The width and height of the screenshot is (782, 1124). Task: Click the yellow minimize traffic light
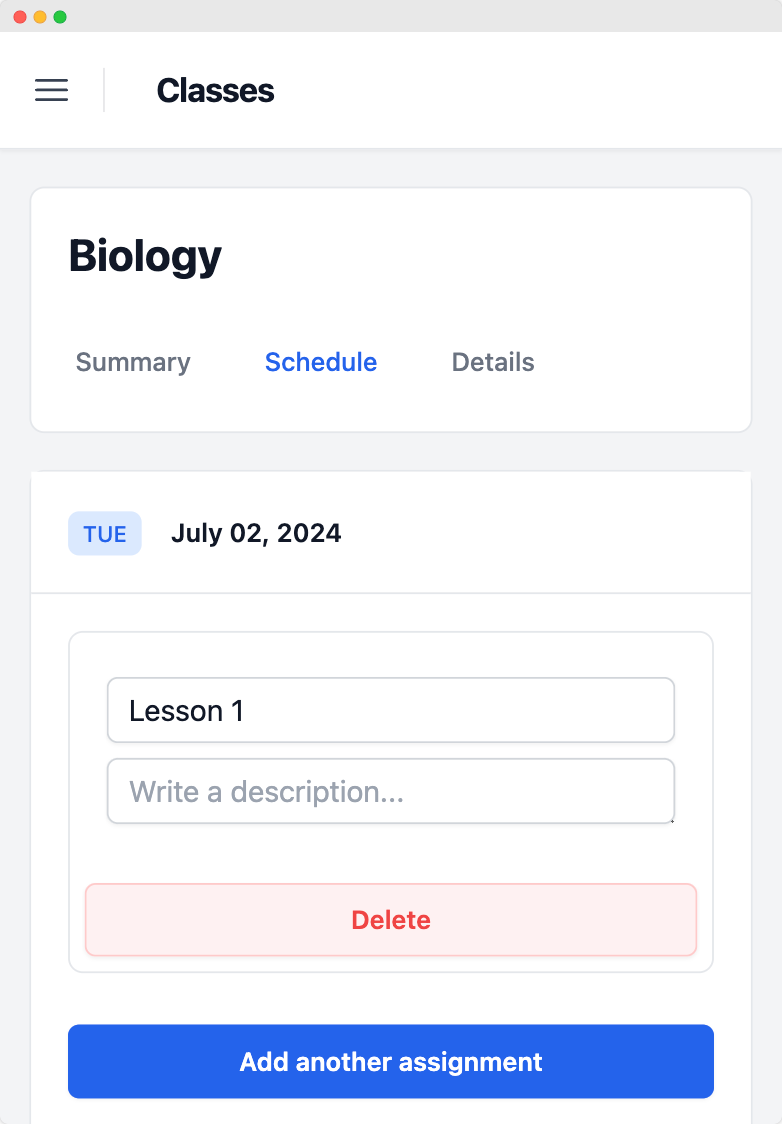37,17
